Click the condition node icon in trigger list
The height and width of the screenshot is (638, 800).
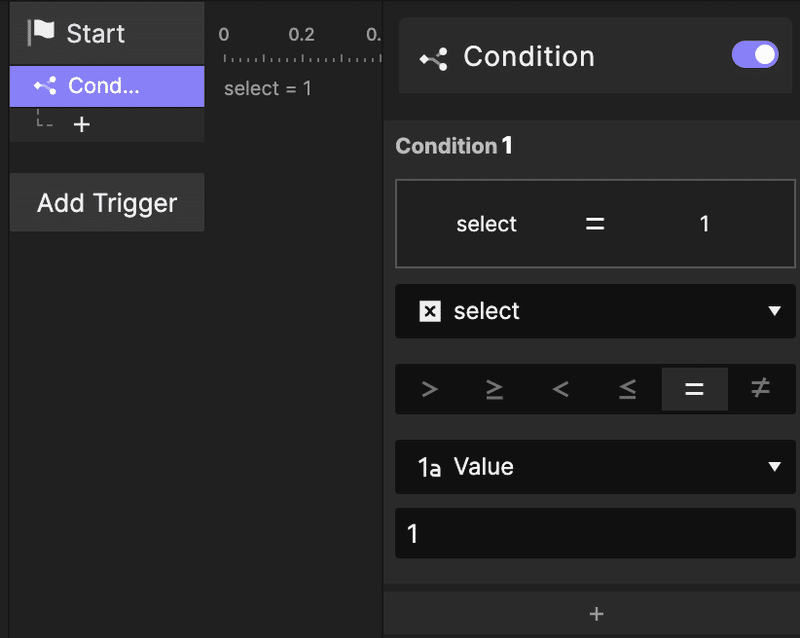pos(45,86)
